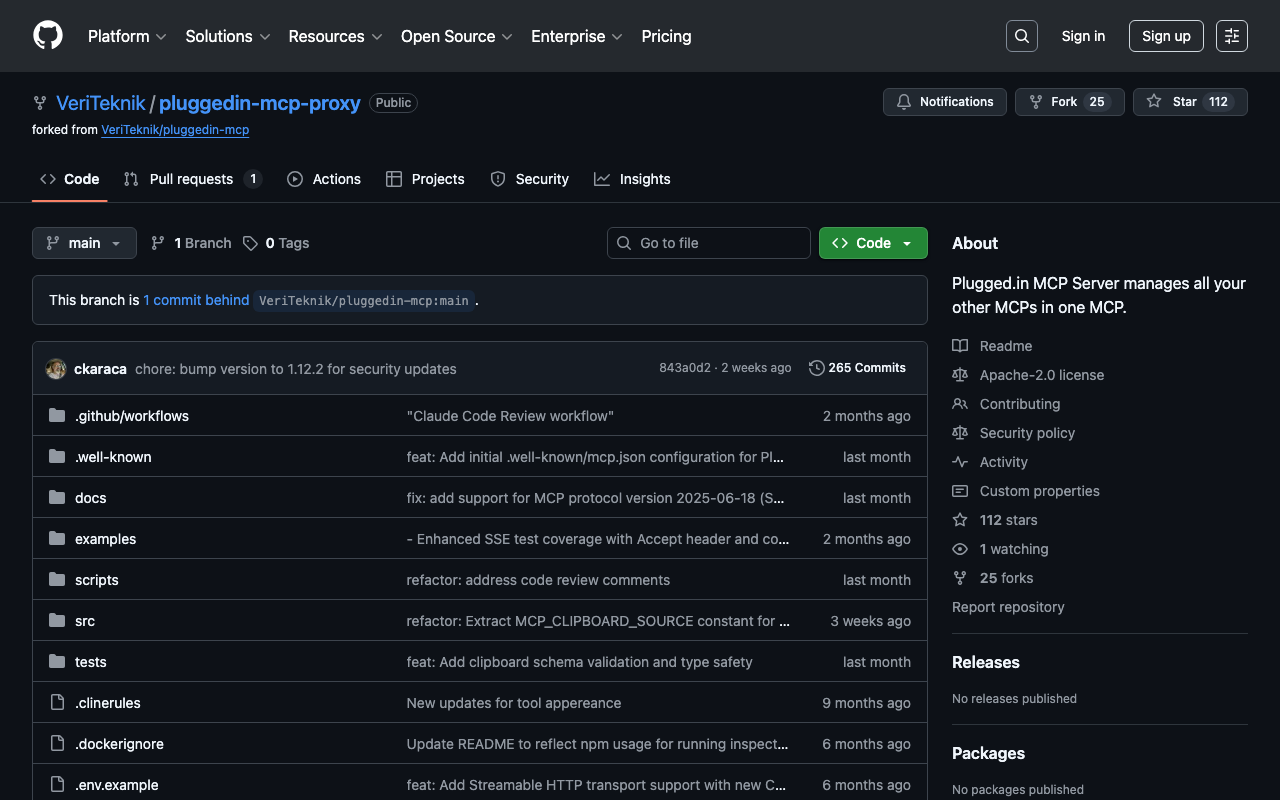Click the GitHub logo icon
This screenshot has width=1280, height=800.
click(48, 36)
